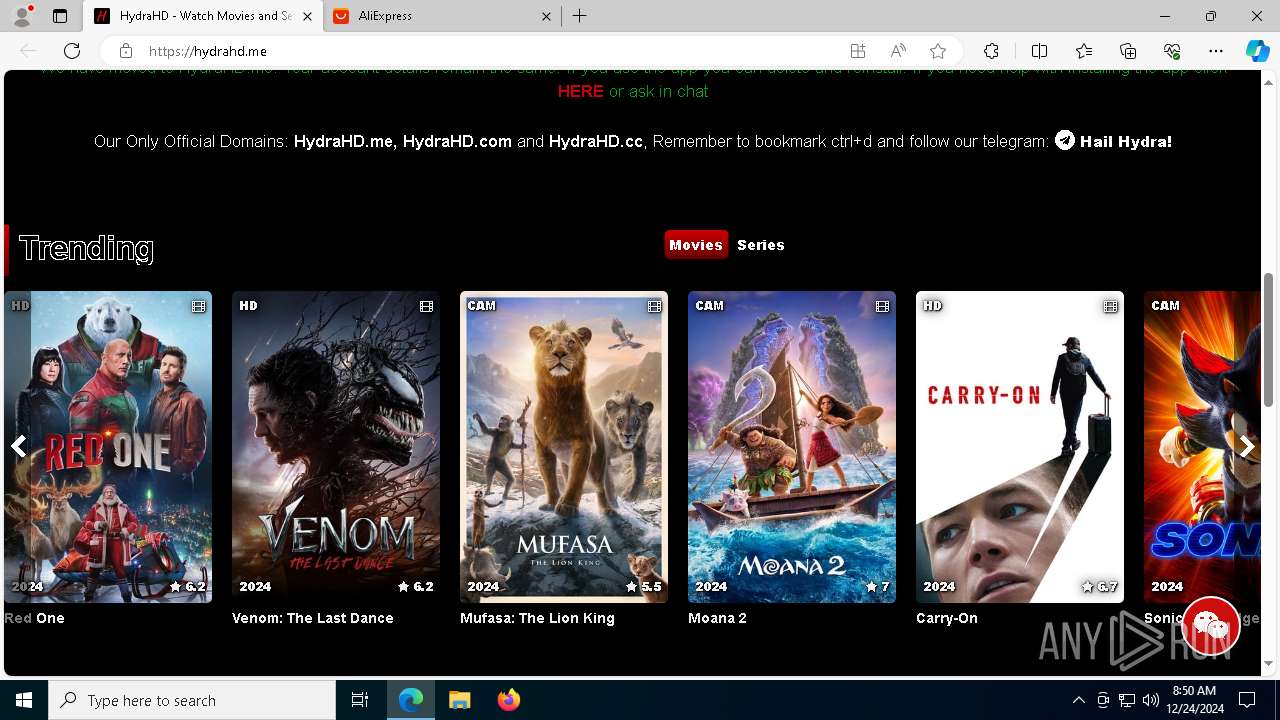
Task: Open Collections icon
Action: pos(1128,51)
